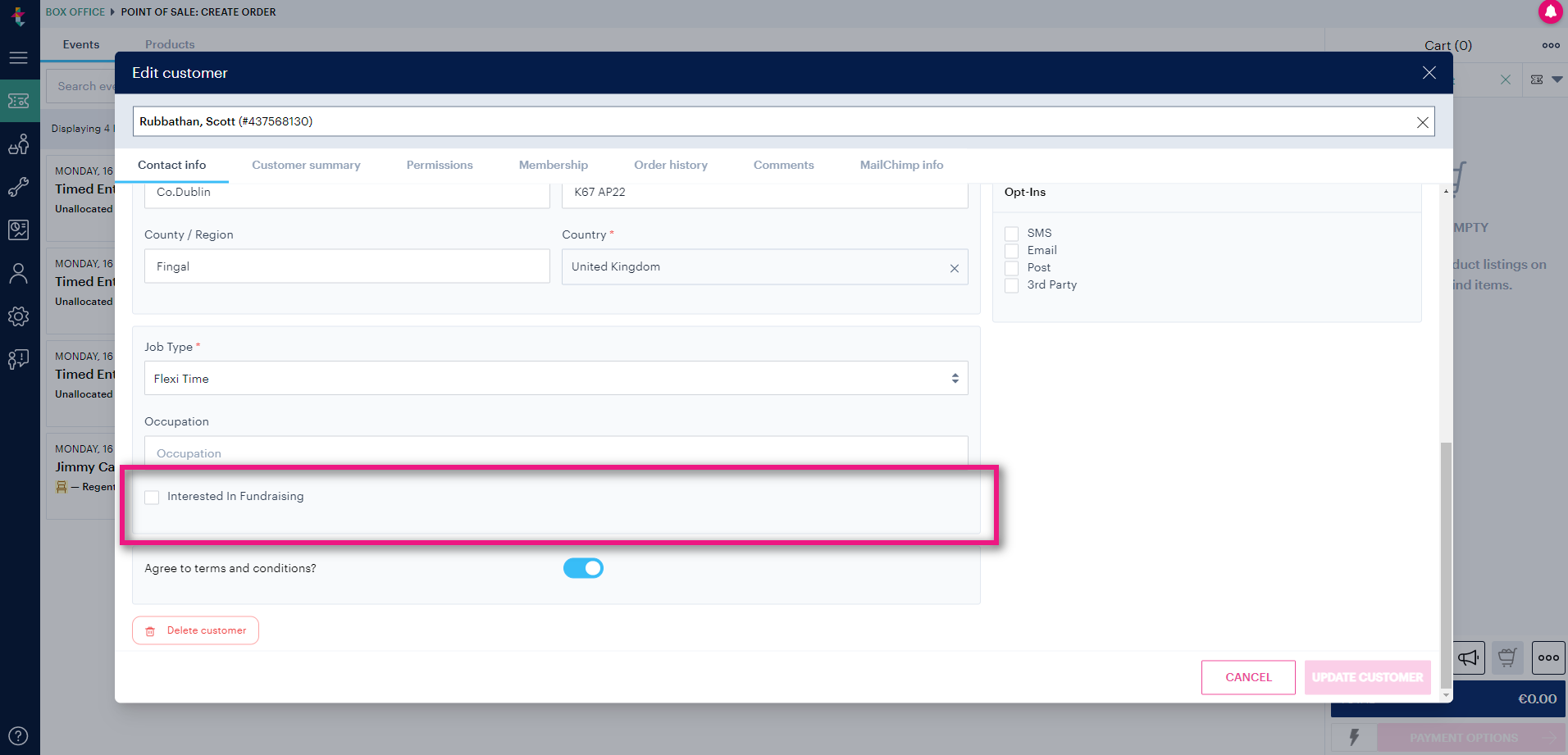Screen dimensions: 1568x755
Task: Click the Delete customer button
Action: point(195,630)
